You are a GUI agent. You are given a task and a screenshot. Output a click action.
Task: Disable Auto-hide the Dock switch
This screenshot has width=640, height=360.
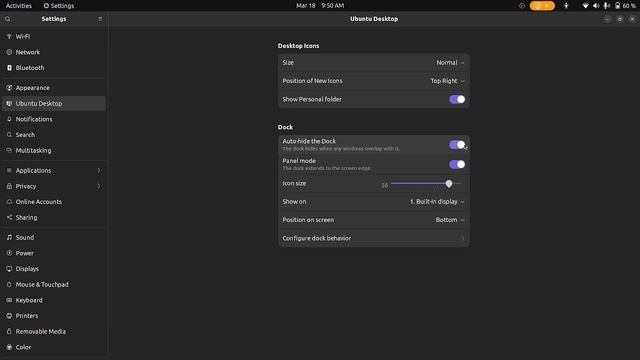(457, 144)
